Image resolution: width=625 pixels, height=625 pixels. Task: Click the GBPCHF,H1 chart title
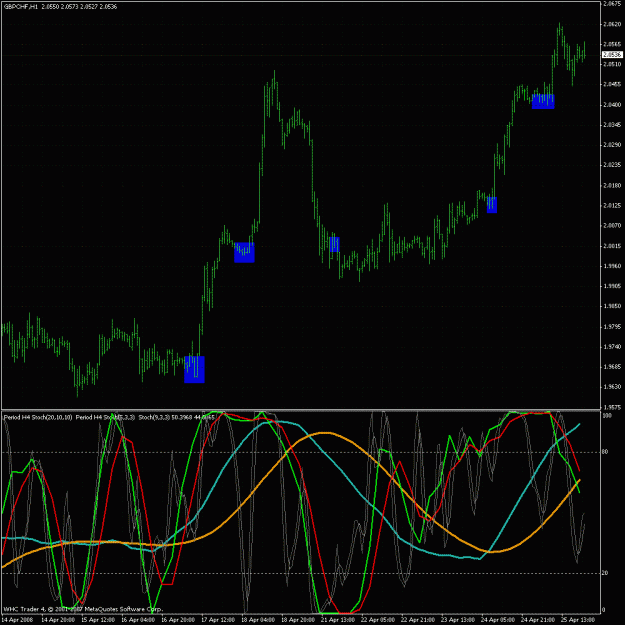point(21,6)
